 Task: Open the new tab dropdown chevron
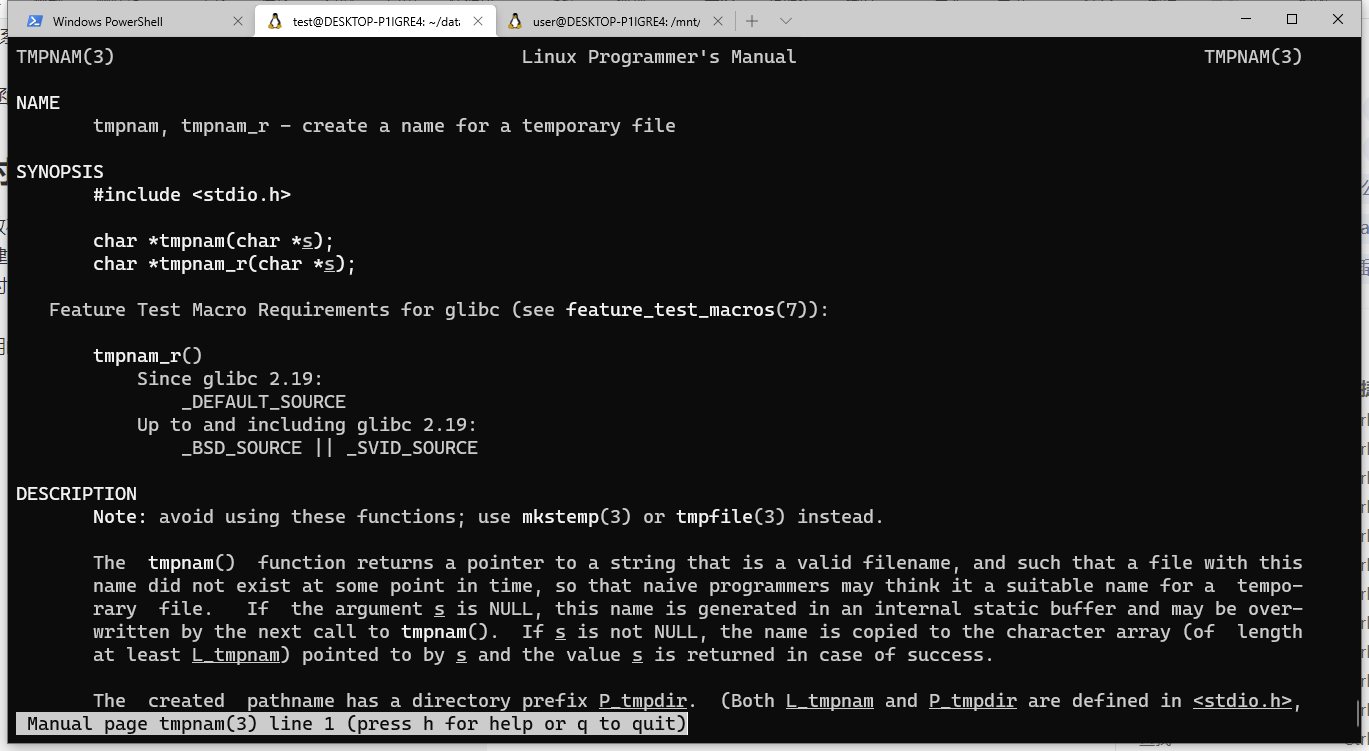point(786,20)
